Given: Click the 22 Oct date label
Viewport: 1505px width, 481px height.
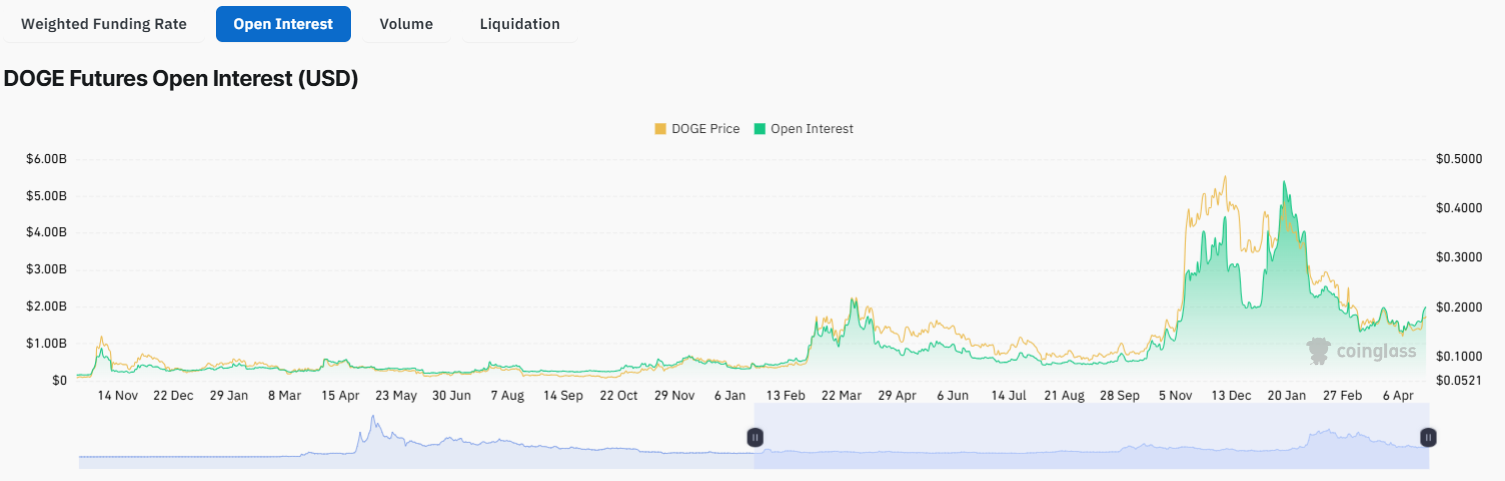Looking at the screenshot, I should (619, 396).
